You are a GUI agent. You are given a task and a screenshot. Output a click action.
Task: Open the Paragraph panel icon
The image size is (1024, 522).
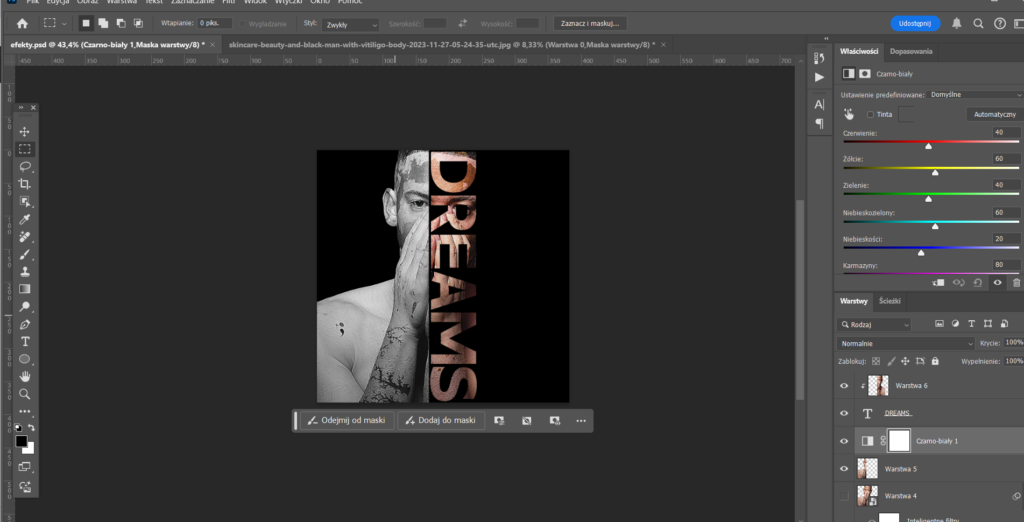click(819, 123)
